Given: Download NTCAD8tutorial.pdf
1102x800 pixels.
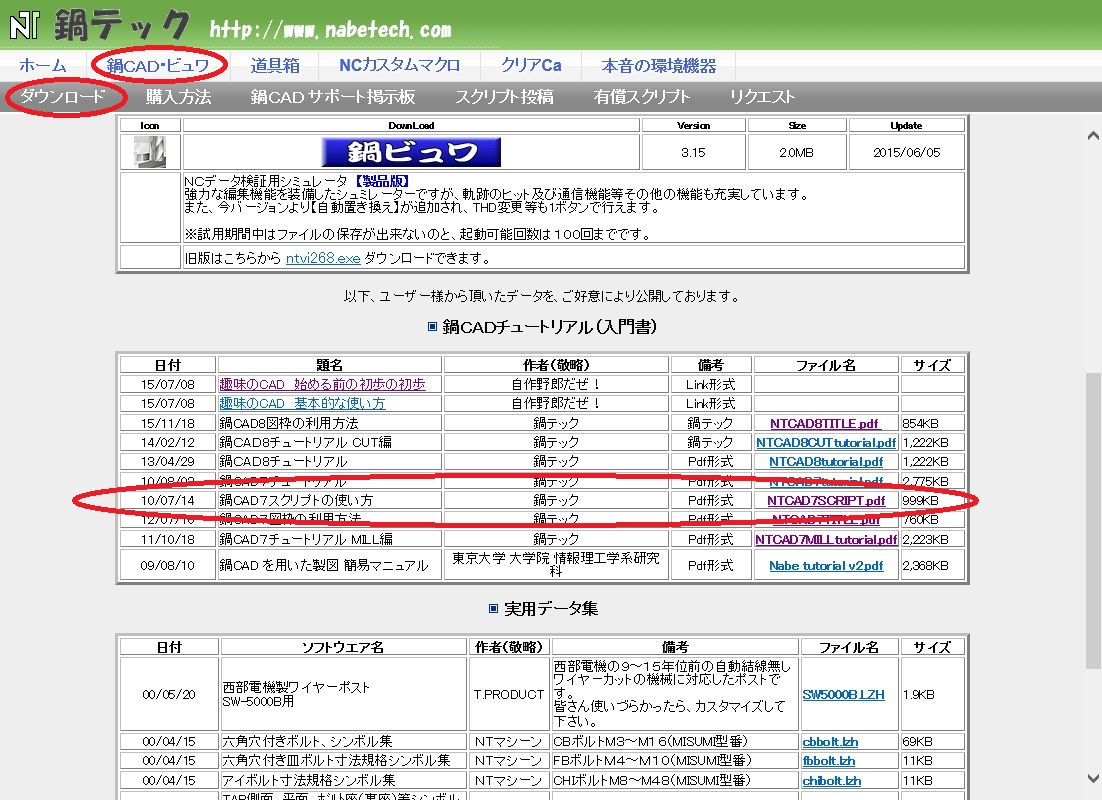Looking at the screenshot, I should click(826, 461).
